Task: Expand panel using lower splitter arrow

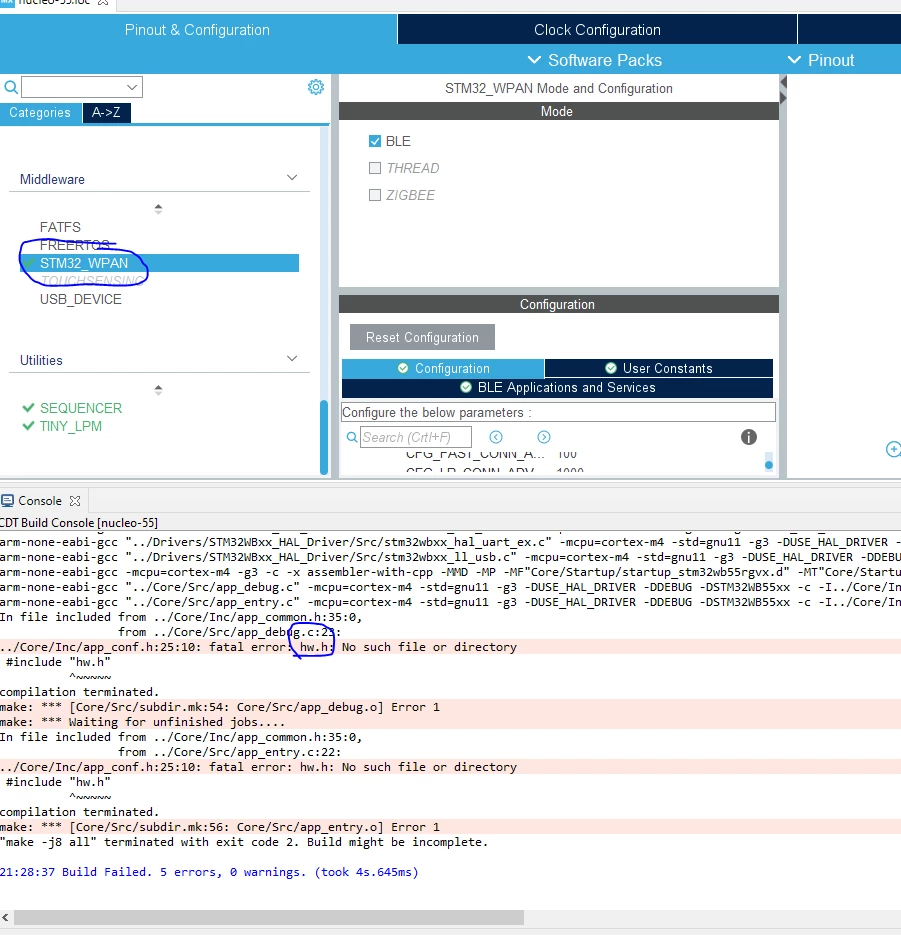Action: (783, 97)
